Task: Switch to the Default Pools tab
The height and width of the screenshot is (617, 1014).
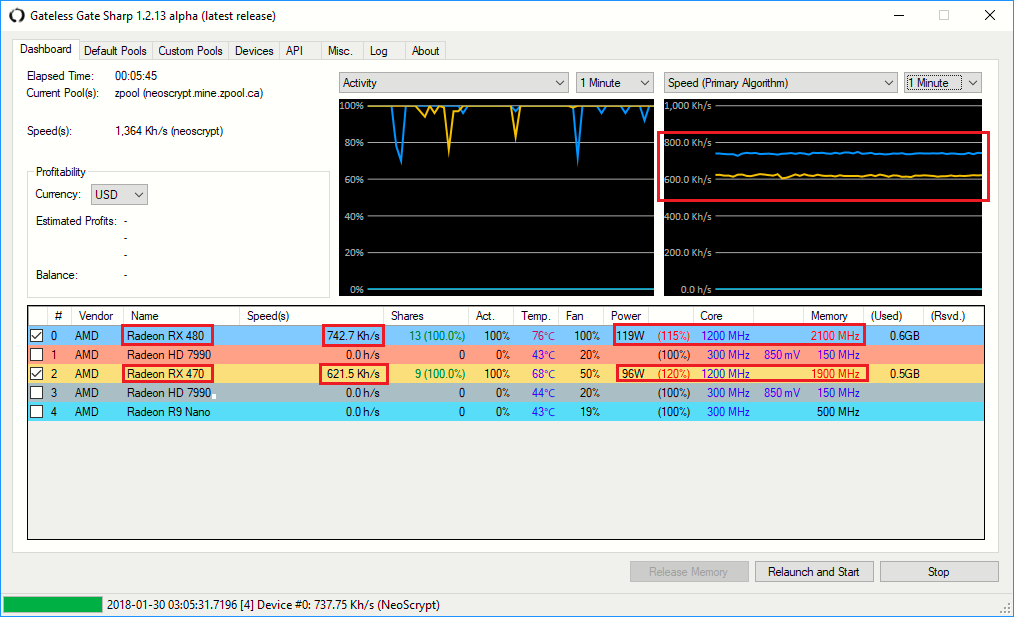Action: pos(115,51)
